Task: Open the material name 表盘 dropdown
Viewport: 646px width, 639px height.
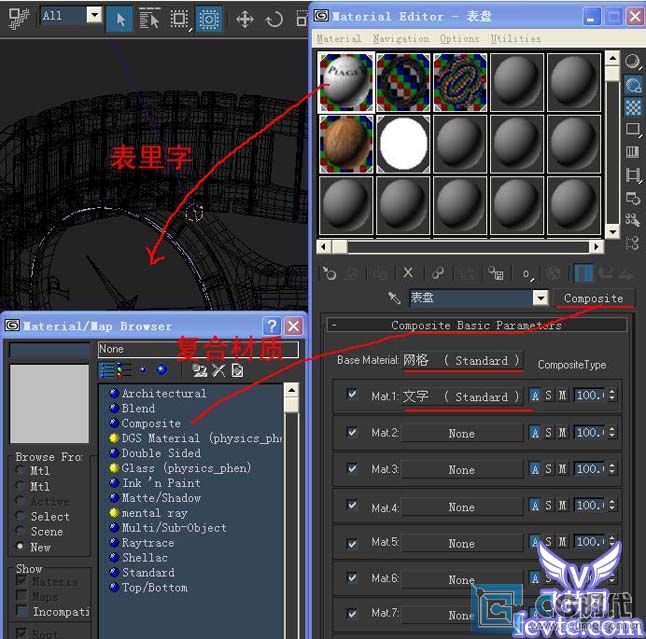Action: tap(541, 298)
